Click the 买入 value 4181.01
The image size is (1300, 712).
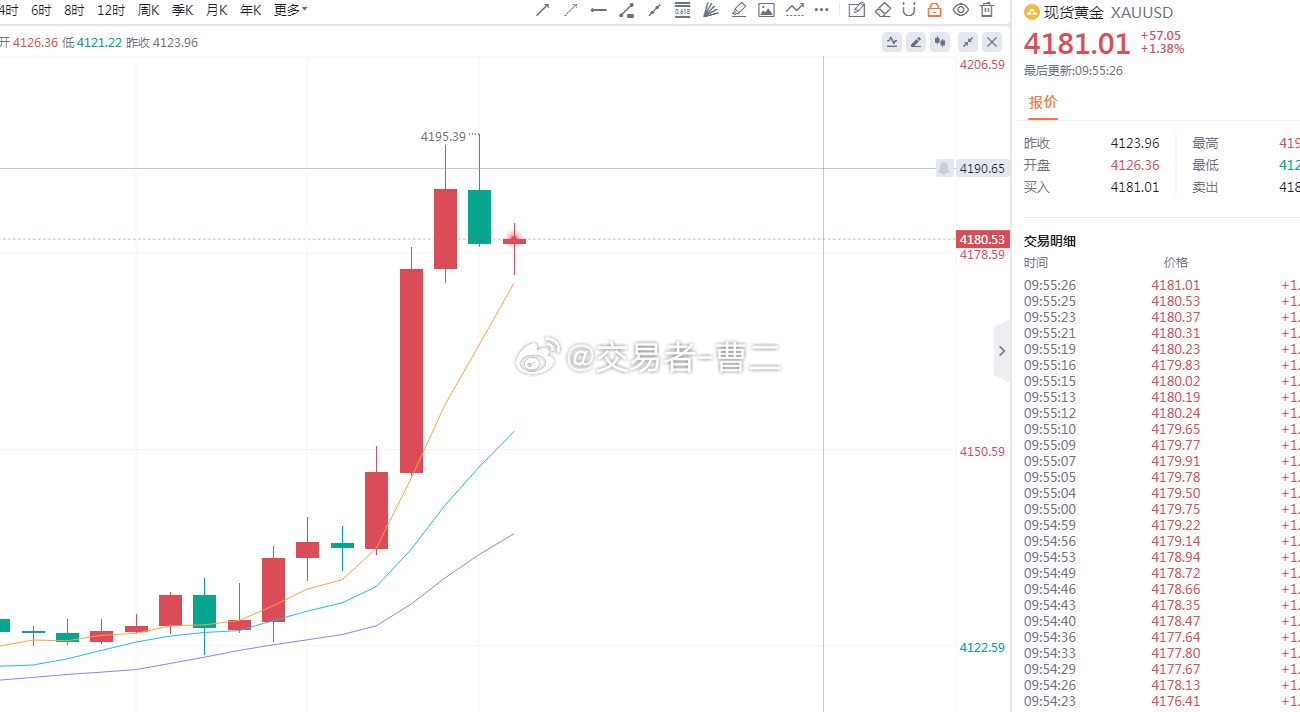pos(1135,187)
